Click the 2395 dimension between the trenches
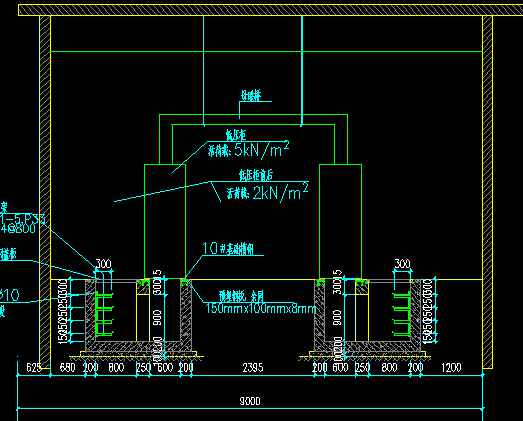This screenshot has width=523, height=421. pos(253,368)
